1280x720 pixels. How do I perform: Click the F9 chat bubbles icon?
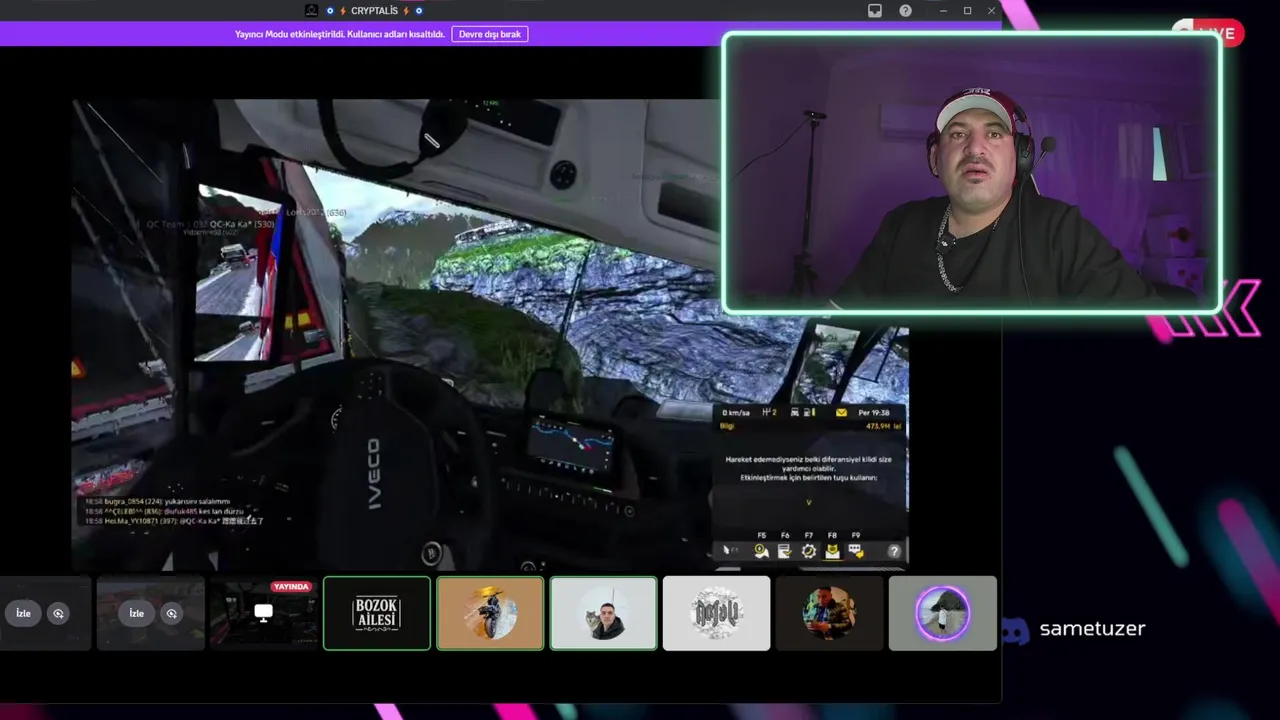click(x=856, y=550)
